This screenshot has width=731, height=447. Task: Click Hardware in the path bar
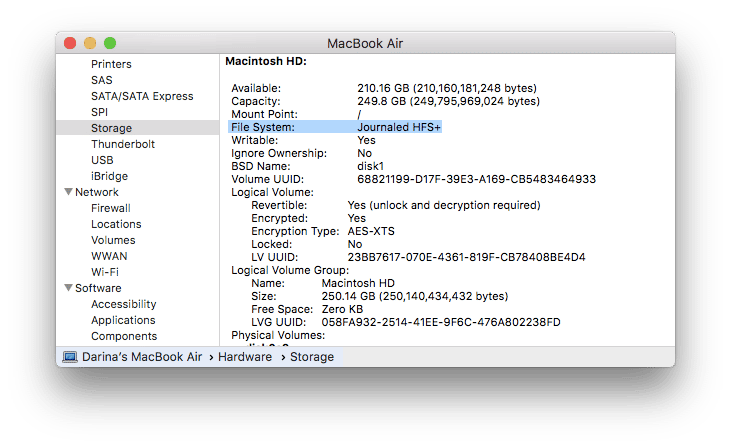[245, 357]
